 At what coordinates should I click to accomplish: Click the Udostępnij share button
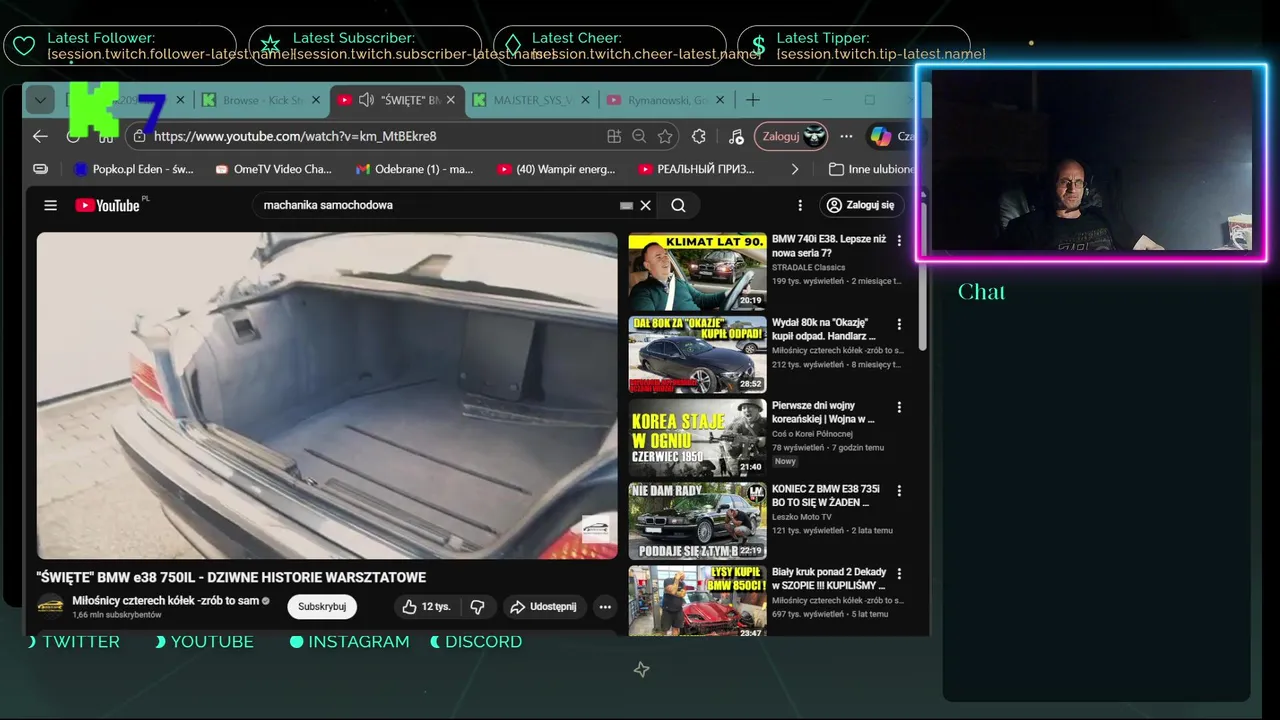(x=543, y=606)
